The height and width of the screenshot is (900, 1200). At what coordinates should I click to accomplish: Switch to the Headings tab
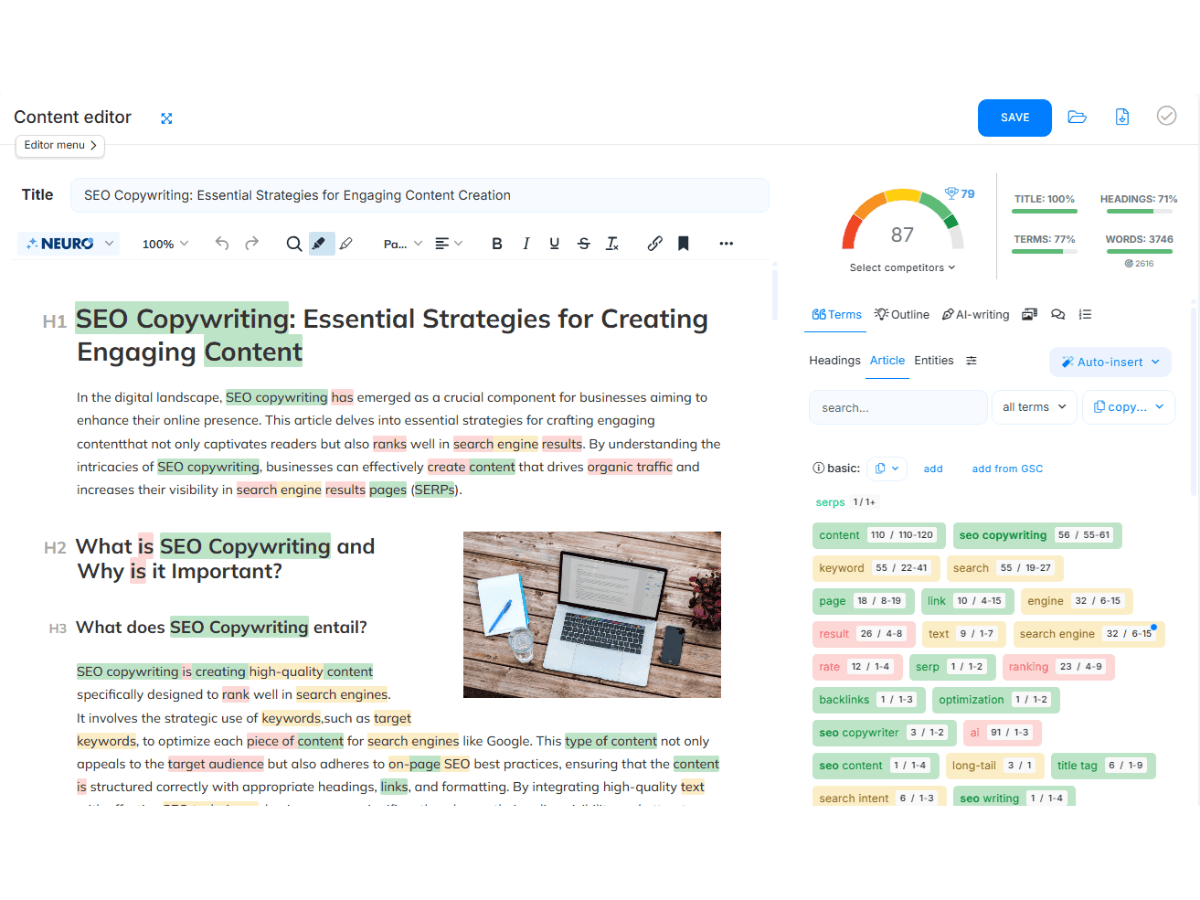pos(834,360)
